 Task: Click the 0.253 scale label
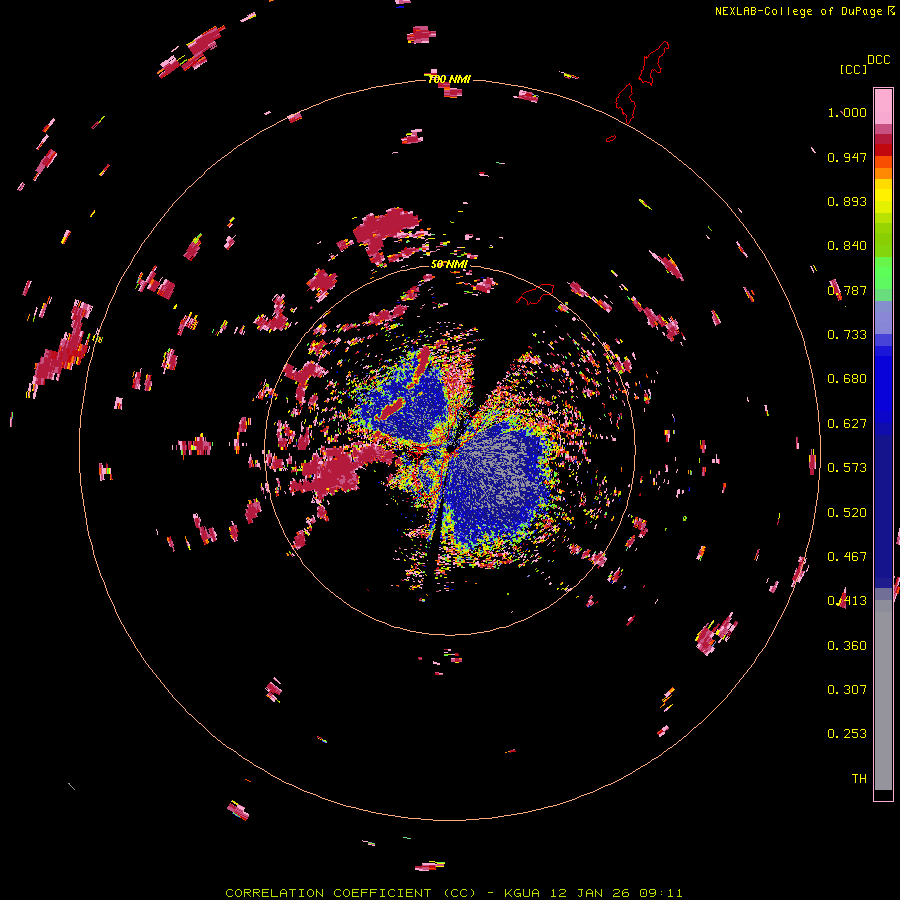point(847,734)
